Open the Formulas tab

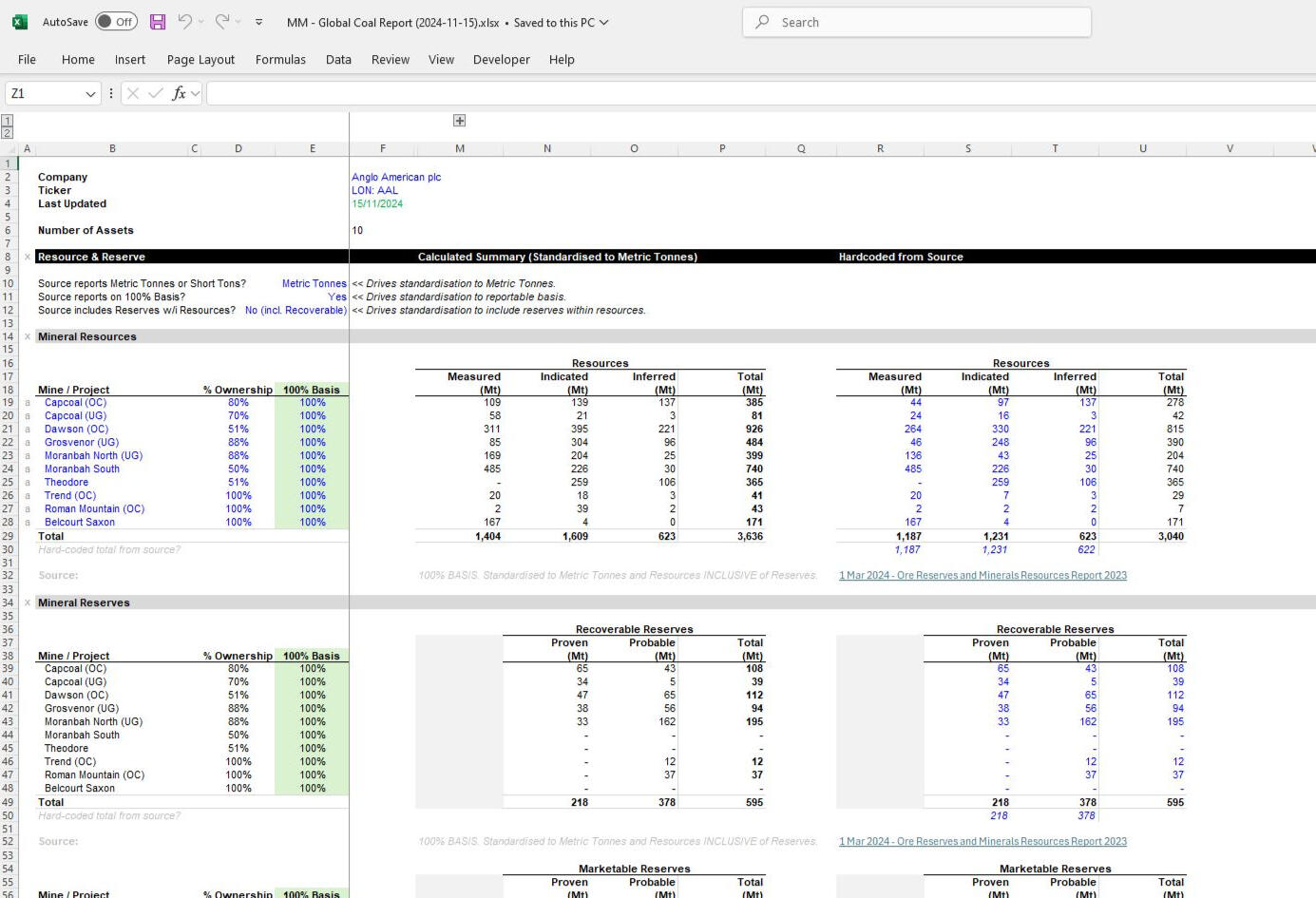click(280, 59)
